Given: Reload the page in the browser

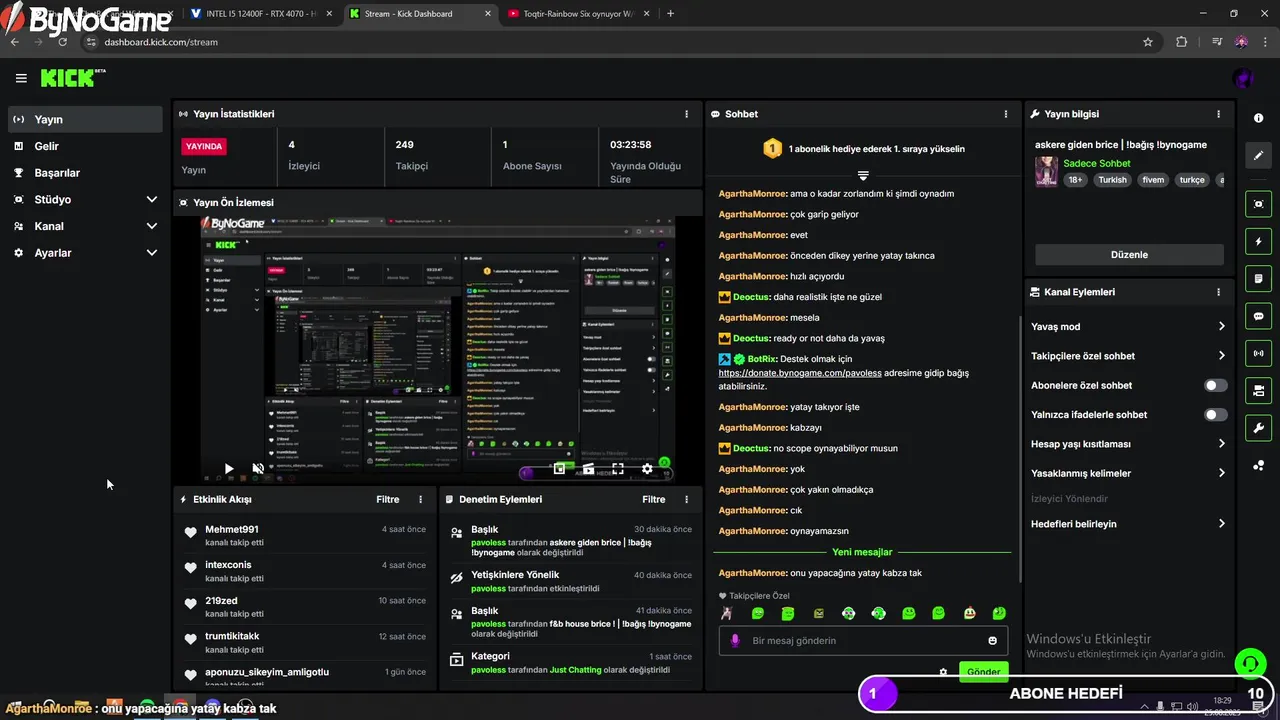Looking at the screenshot, I should coord(63,42).
